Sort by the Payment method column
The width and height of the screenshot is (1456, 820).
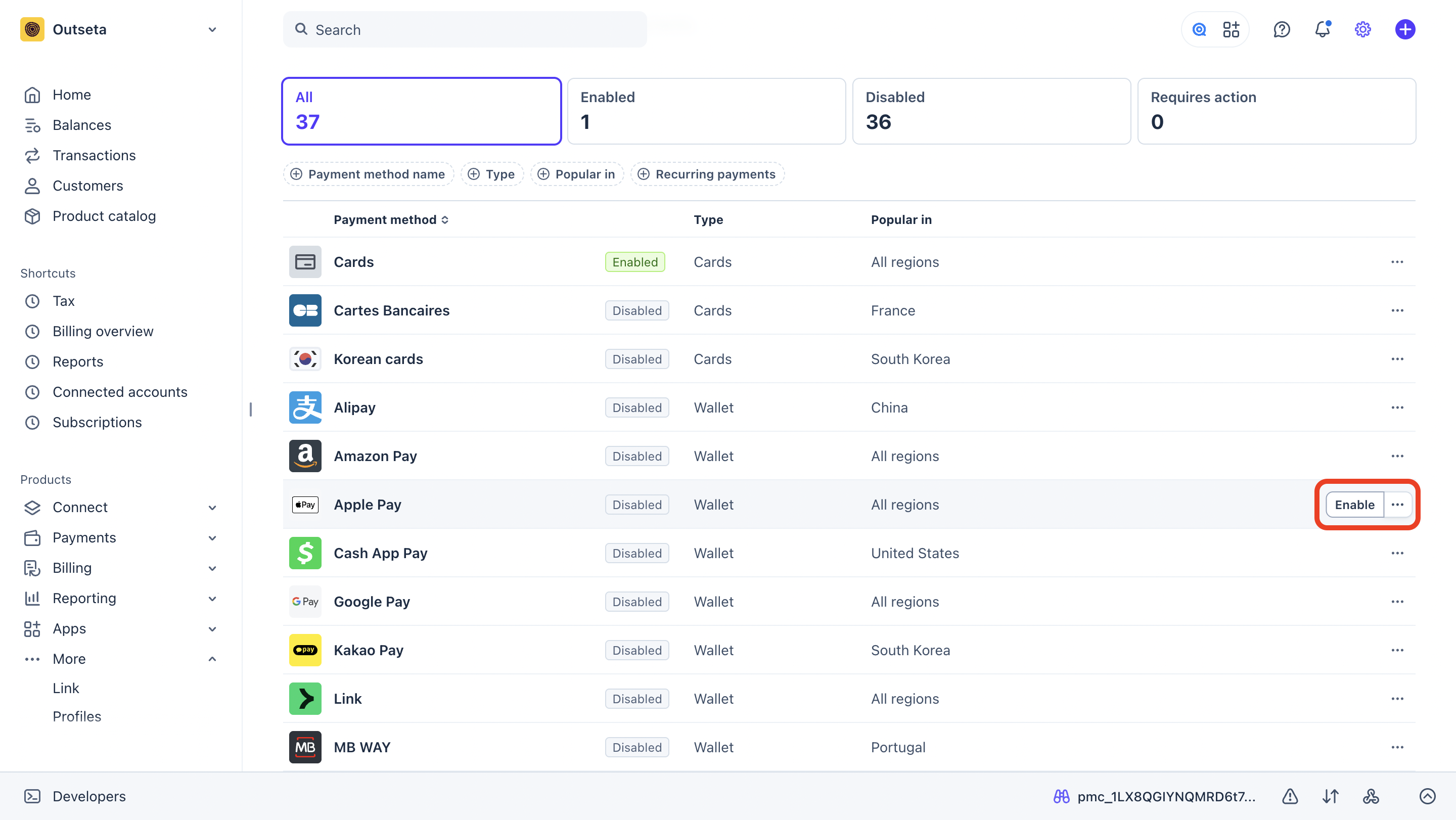[x=391, y=220]
